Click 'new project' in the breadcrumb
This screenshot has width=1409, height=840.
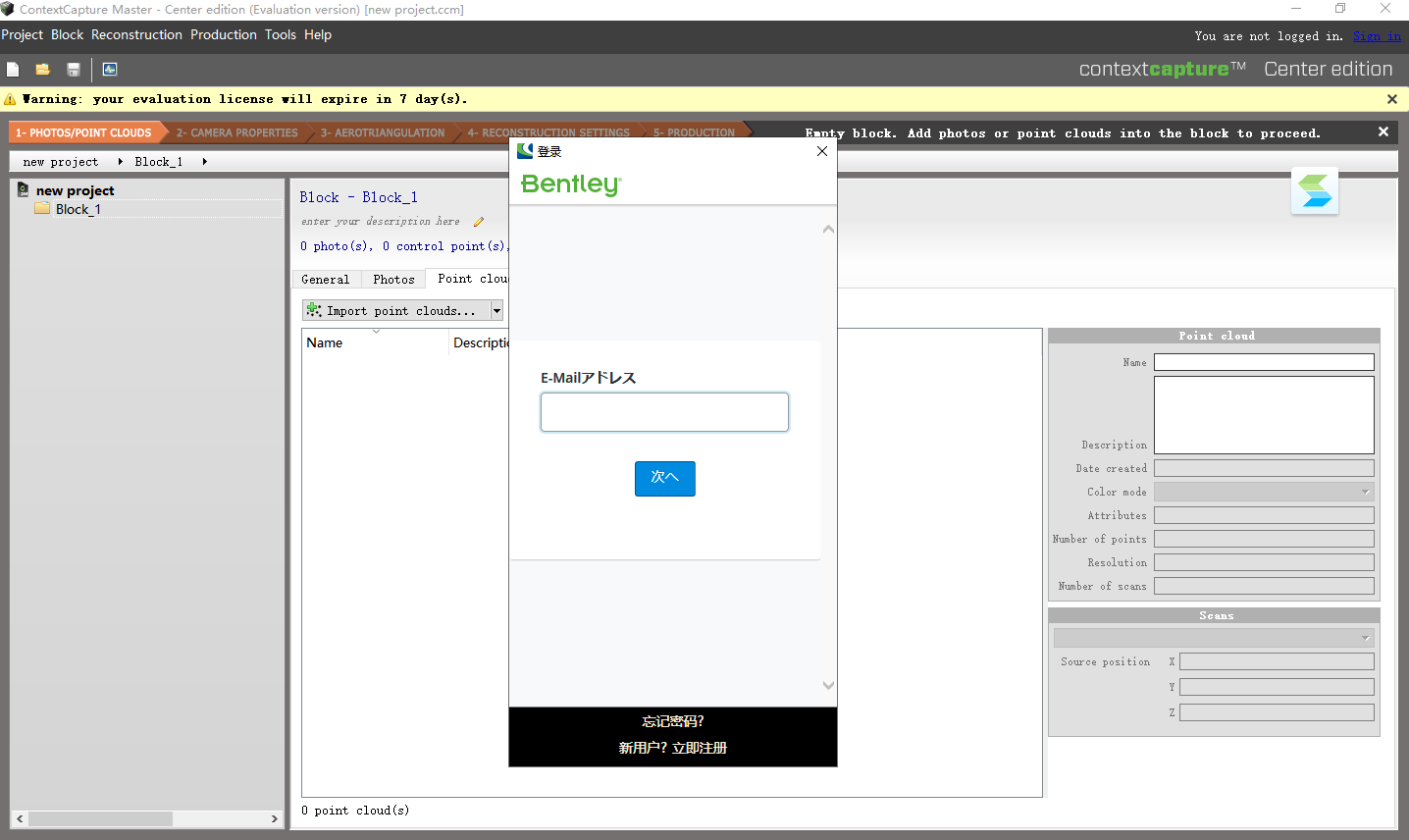[x=61, y=162]
